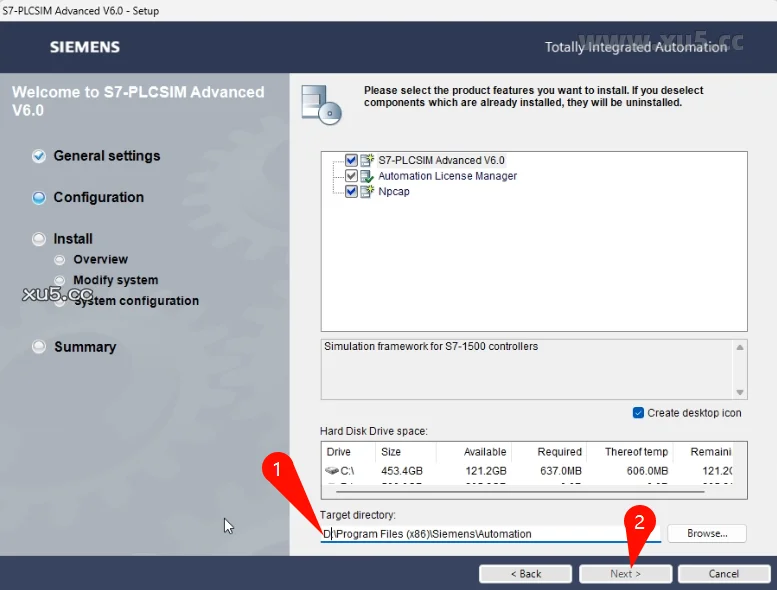The height and width of the screenshot is (590, 777).
Task: Uncheck the S7-PLCSIM Advanced V6.0 checkbox
Action: point(351,160)
